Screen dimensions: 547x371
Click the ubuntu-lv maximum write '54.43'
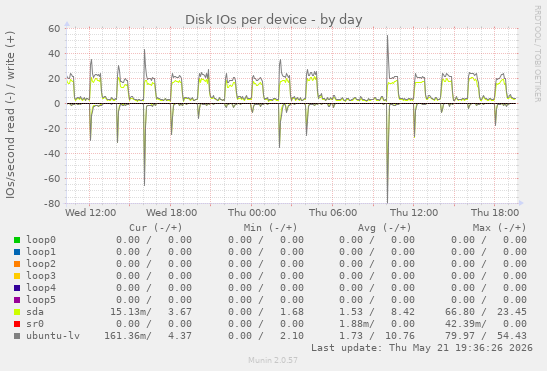pyautogui.click(x=512, y=336)
